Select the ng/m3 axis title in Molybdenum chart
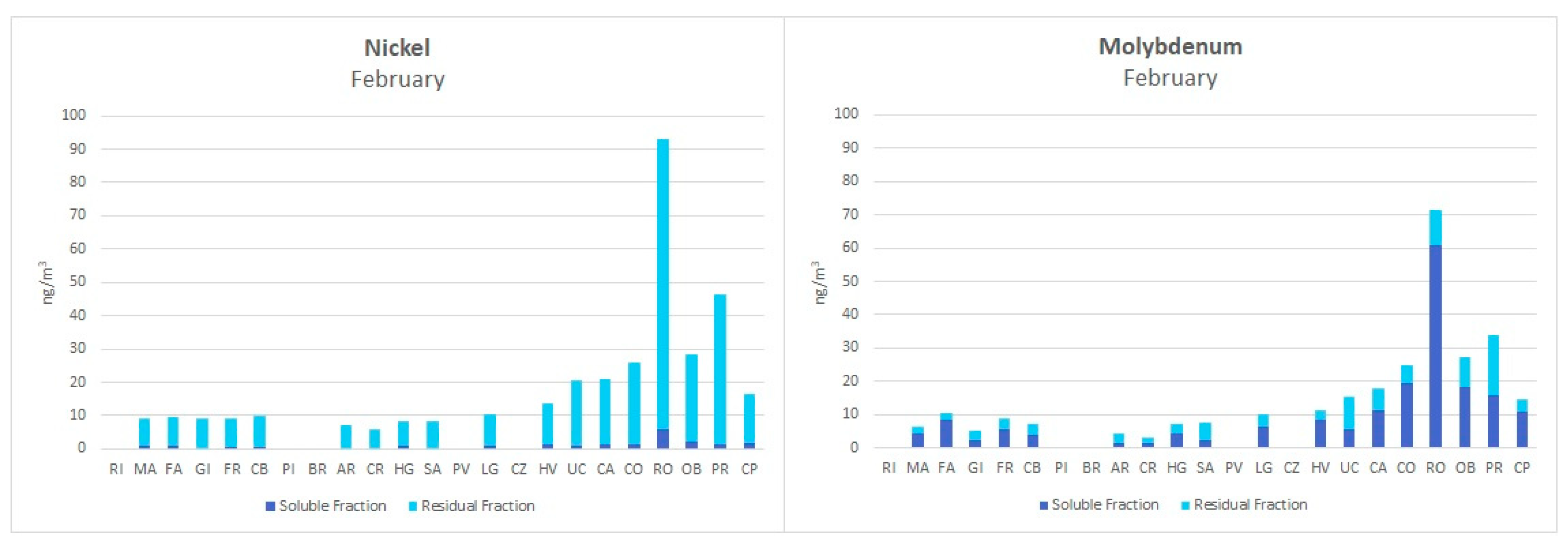This screenshot has width=1568, height=549. [x=820, y=282]
